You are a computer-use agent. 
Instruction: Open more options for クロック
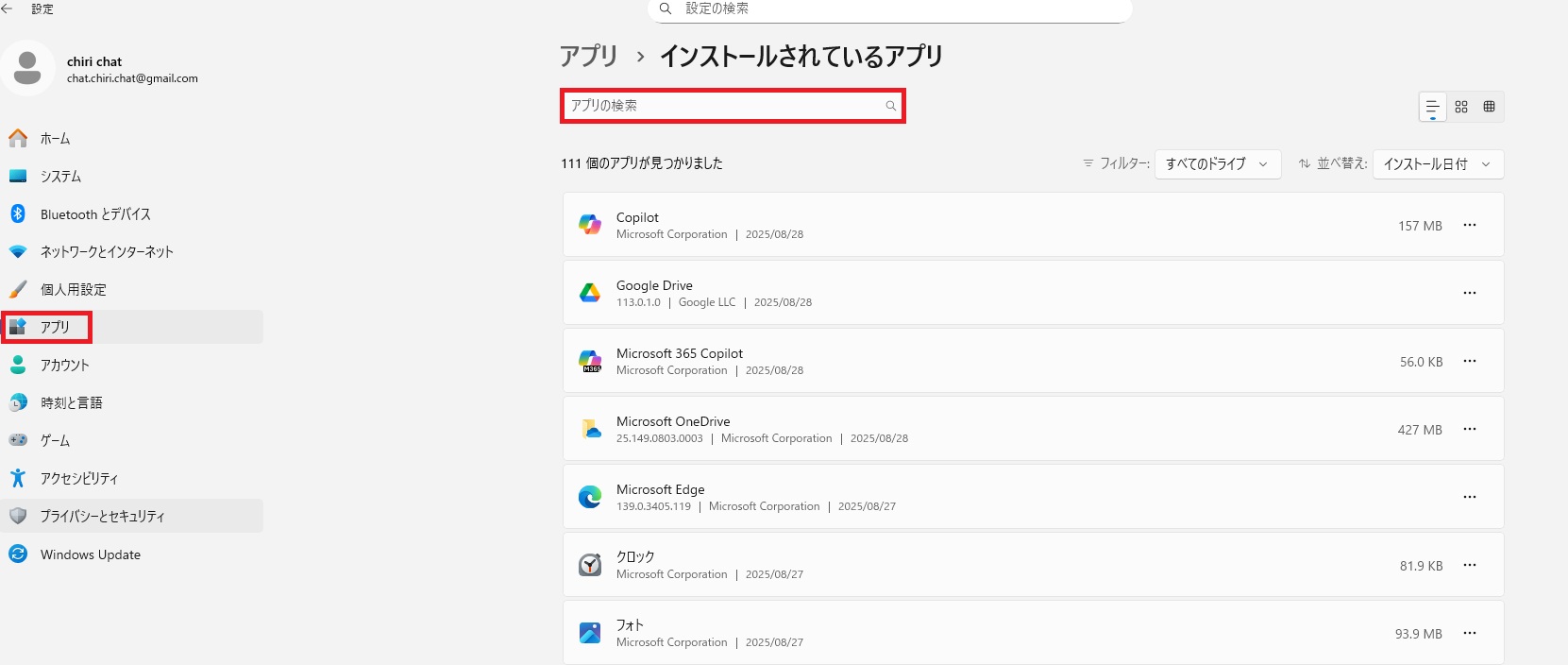click(x=1470, y=565)
